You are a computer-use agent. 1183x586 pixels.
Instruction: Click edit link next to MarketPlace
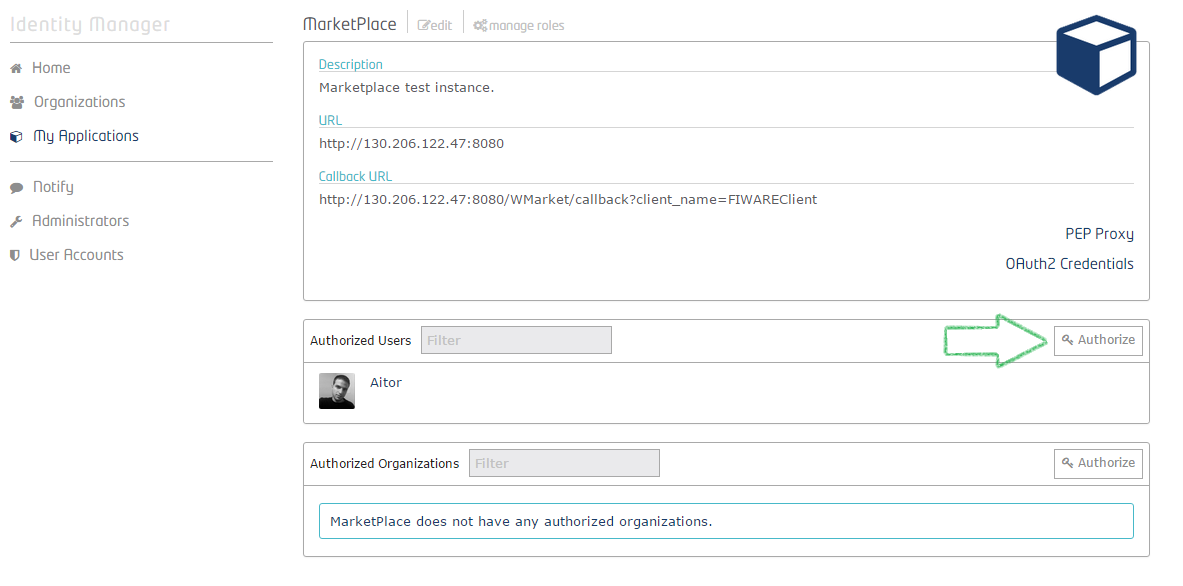tap(435, 25)
